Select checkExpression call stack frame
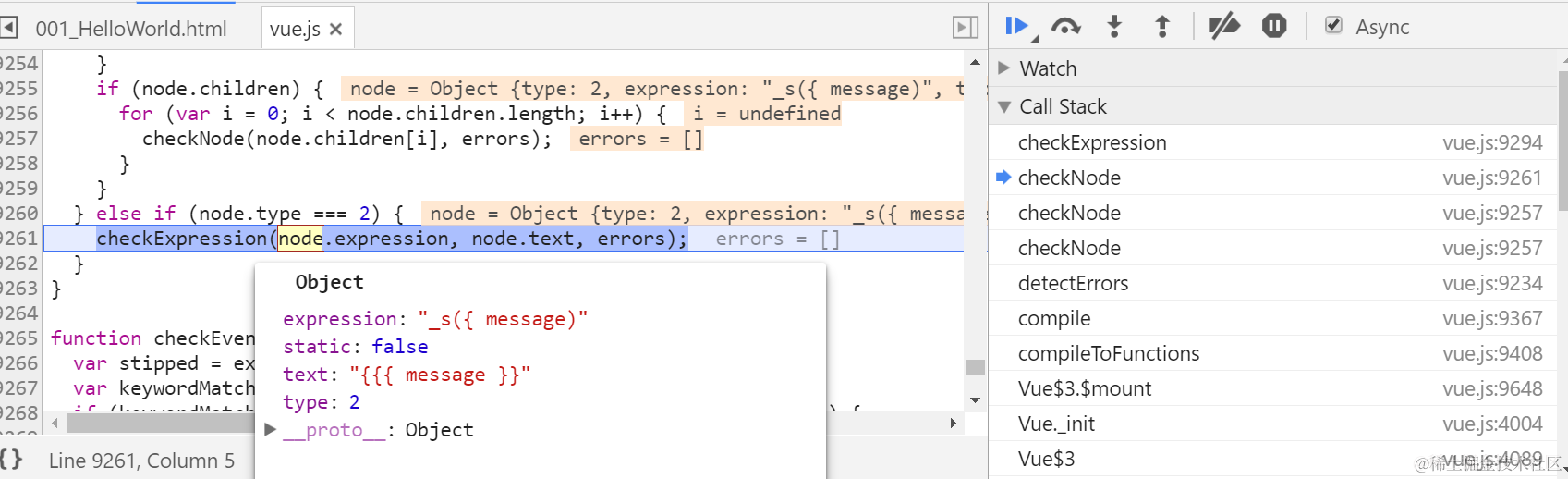 [1272, 142]
